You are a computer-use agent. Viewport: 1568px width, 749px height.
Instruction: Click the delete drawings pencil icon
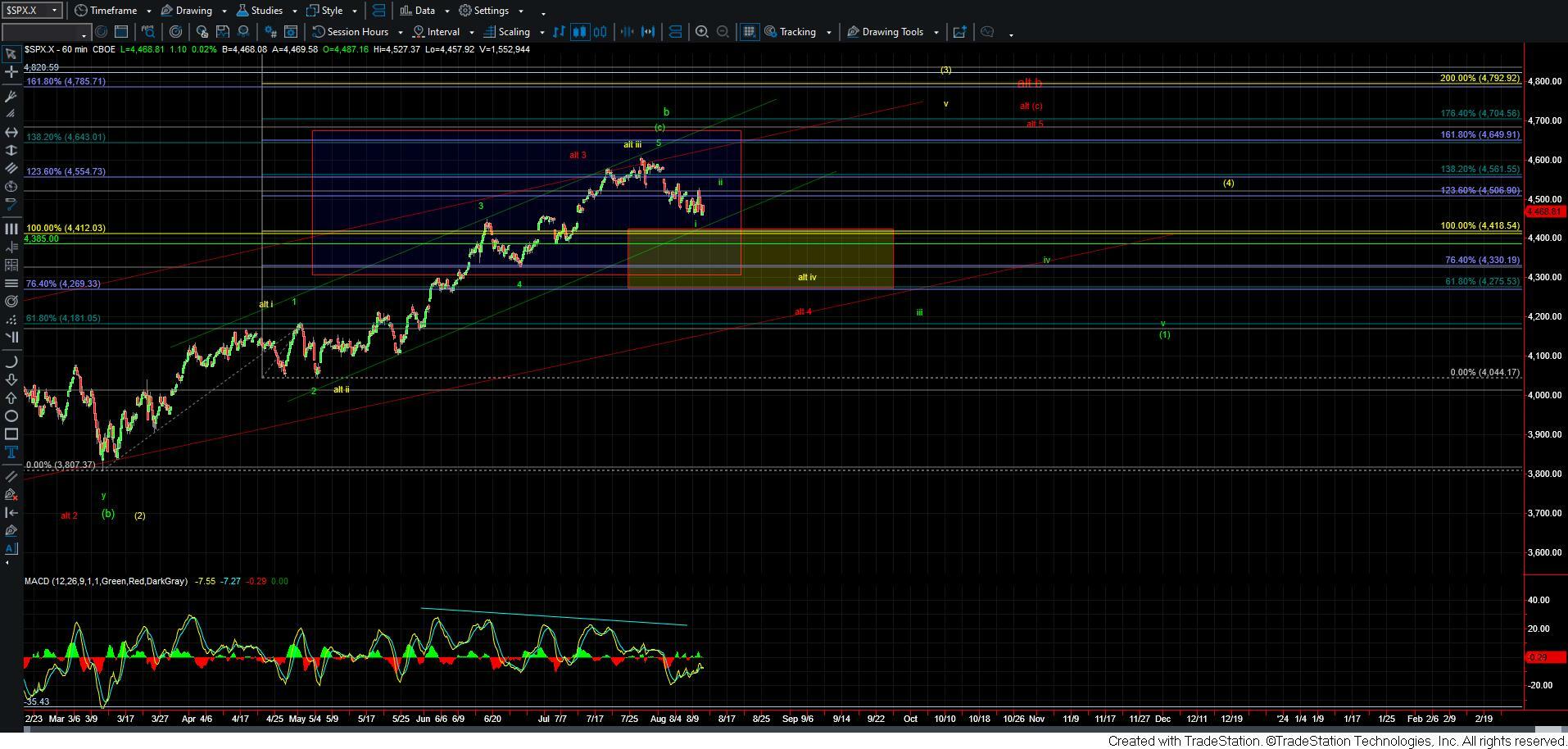pos(11,494)
